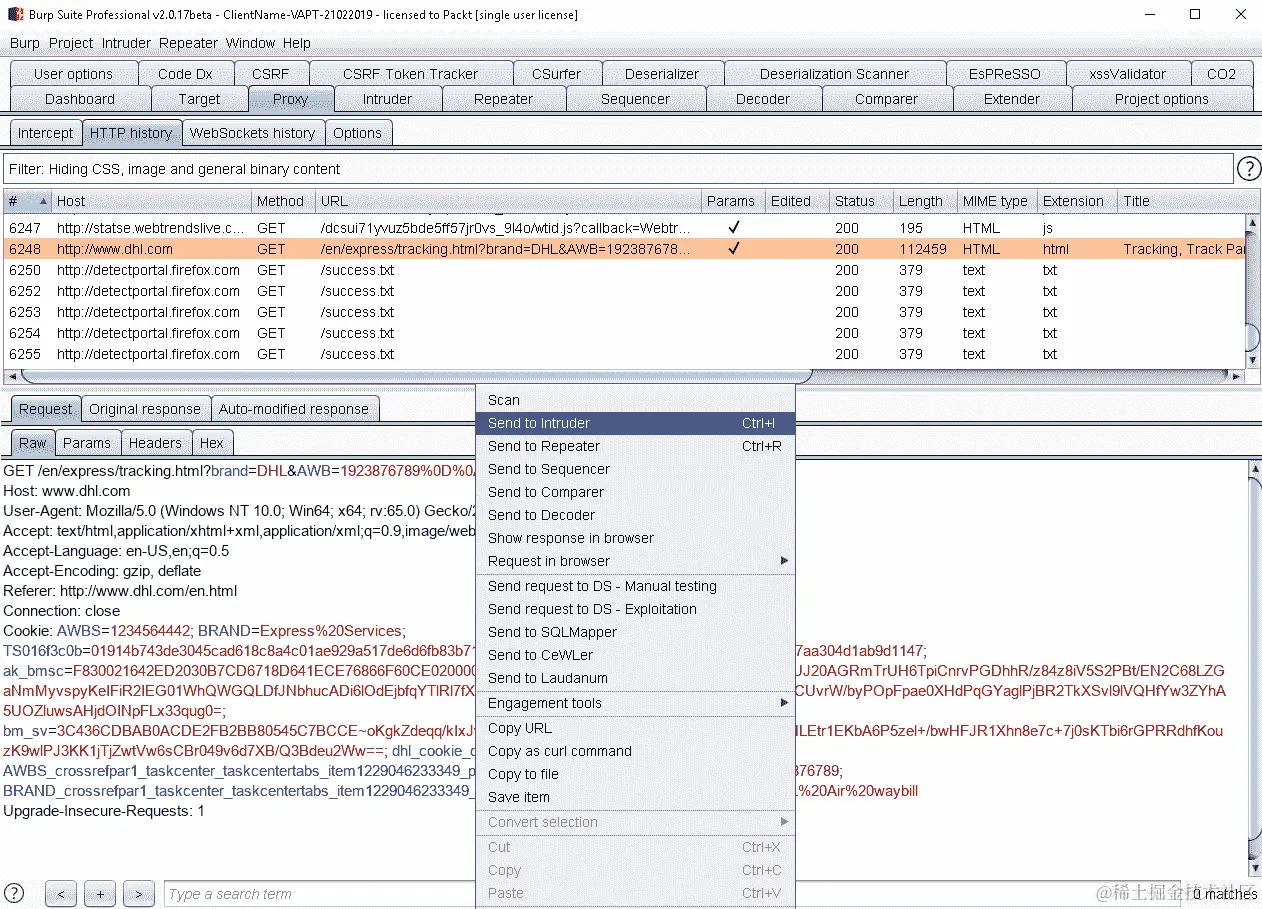Open the Help menu
1262x909 pixels.
point(297,43)
